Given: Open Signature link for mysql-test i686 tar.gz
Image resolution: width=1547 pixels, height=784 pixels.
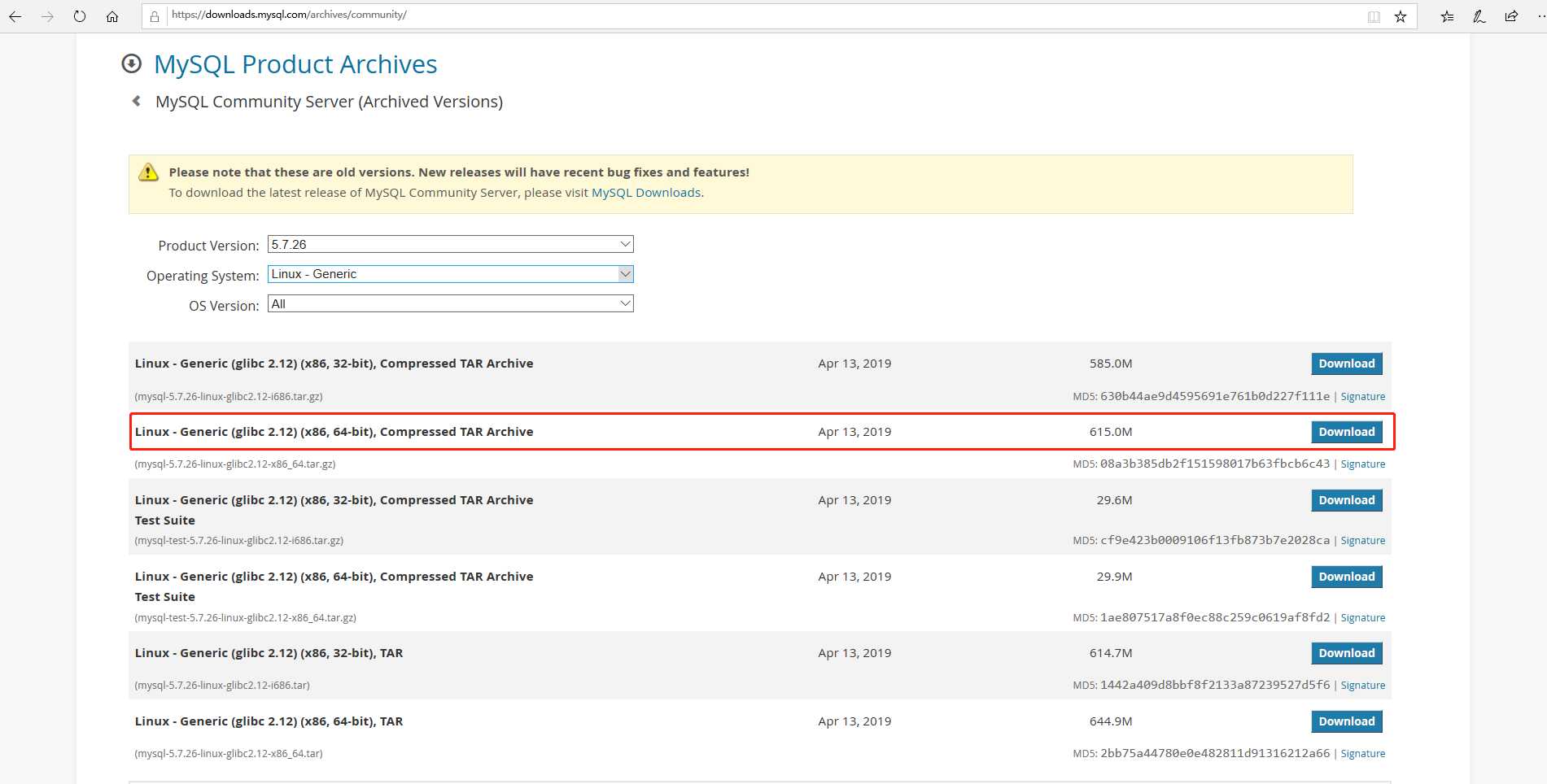Looking at the screenshot, I should click(x=1363, y=541).
